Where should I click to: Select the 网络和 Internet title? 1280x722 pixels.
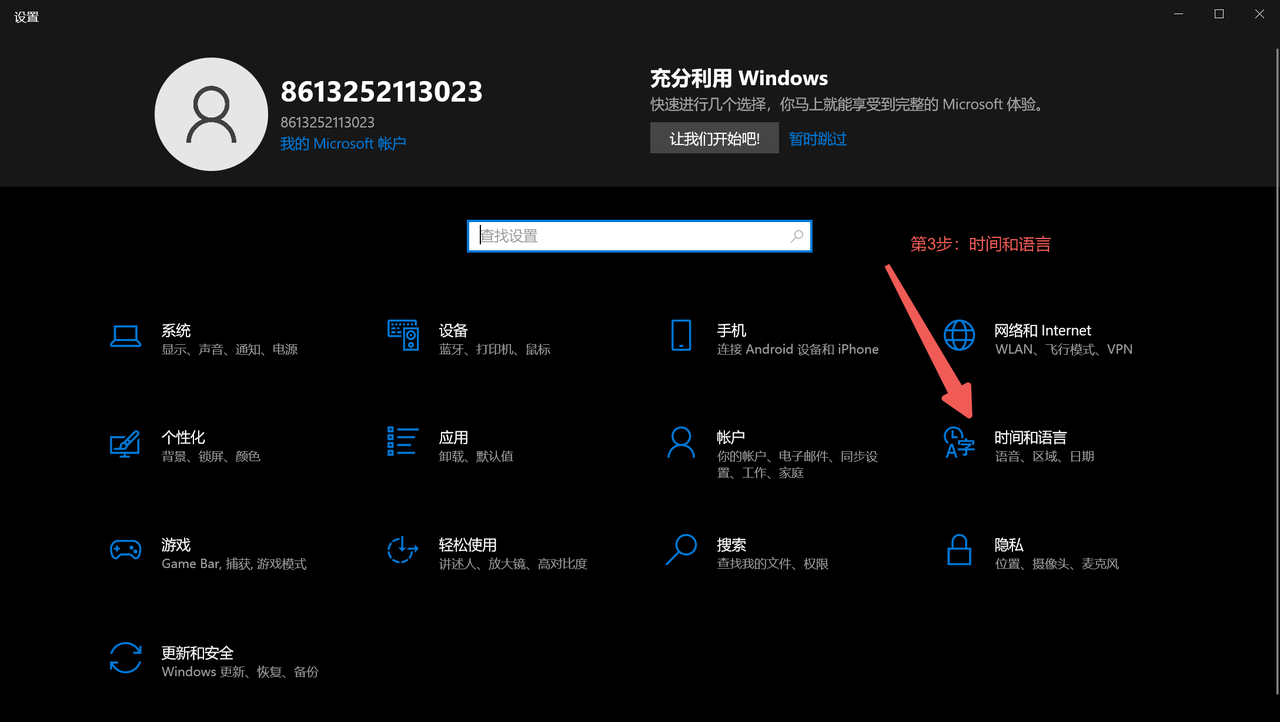click(1043, 330)
